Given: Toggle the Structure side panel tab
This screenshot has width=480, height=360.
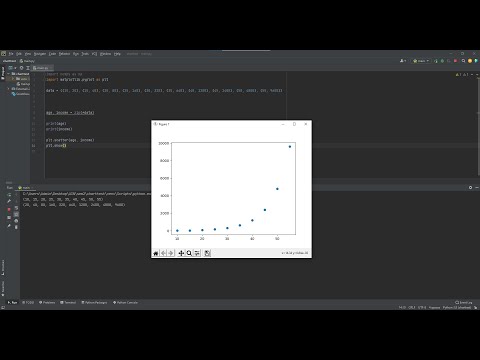Looking at the screenshot, I should click(x=3, y=267).
